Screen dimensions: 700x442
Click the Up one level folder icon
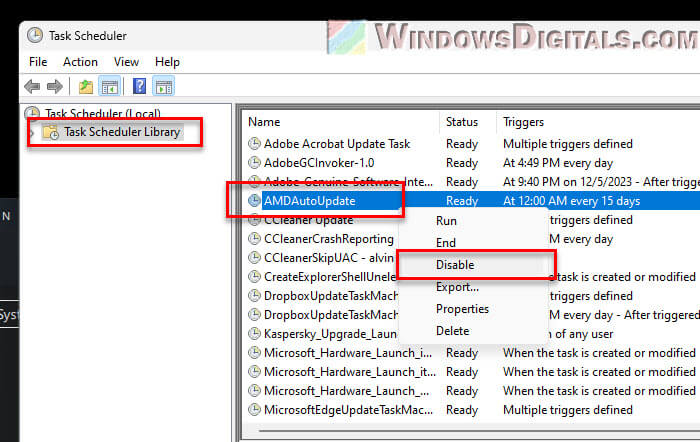pyautogui.click(x=85, y=86)
